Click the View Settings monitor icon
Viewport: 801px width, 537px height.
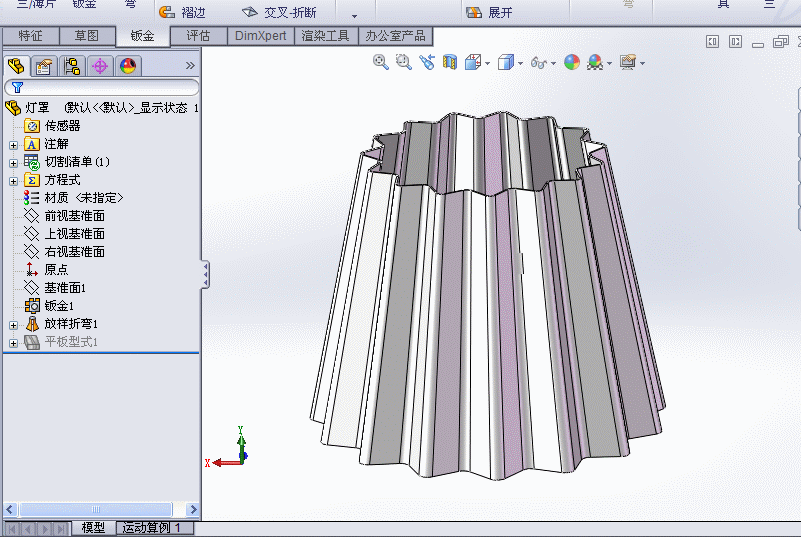[x=628, y=62]
